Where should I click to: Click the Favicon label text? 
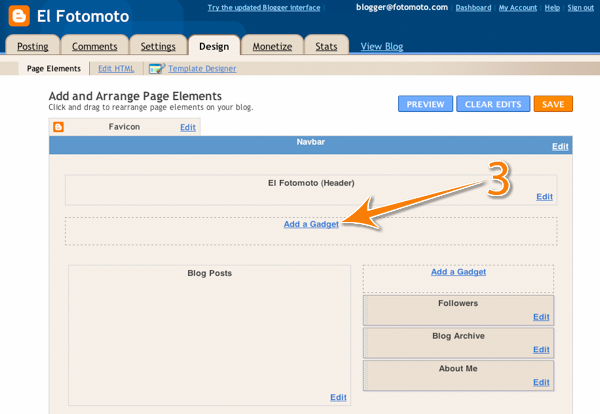[124, 127]
